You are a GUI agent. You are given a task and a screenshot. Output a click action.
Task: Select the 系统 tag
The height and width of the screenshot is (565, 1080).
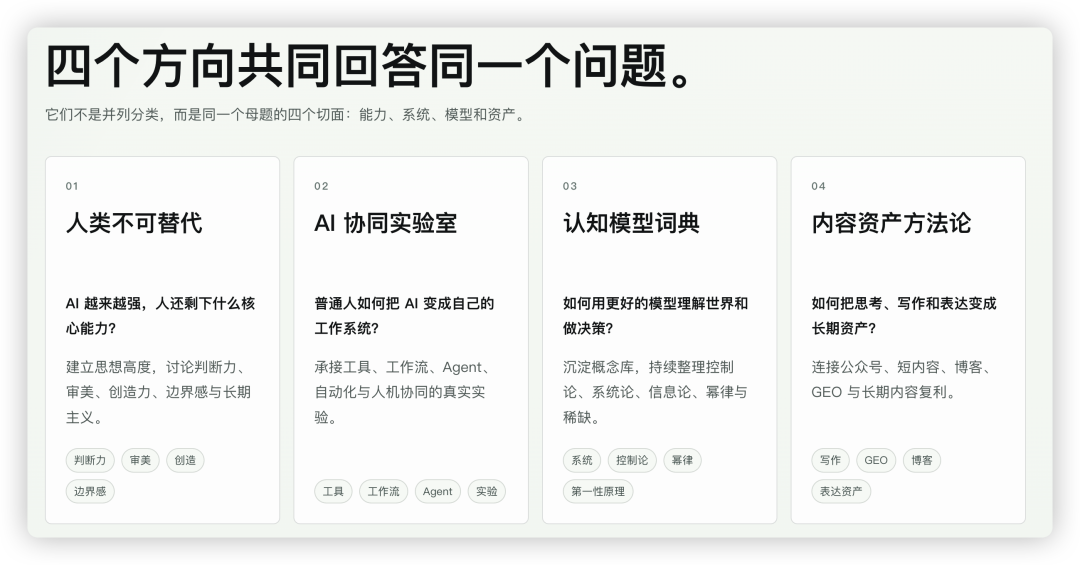[582, 460]
